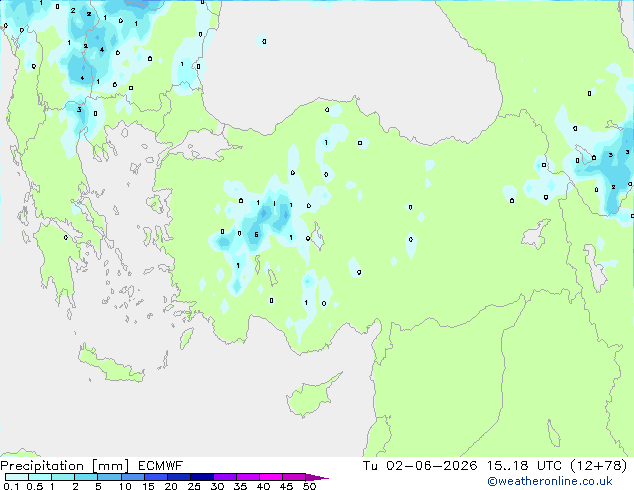Open the weatheronline.co.uk copyright link
Viewport: 634px width, 490px height.
coord(550,481)
